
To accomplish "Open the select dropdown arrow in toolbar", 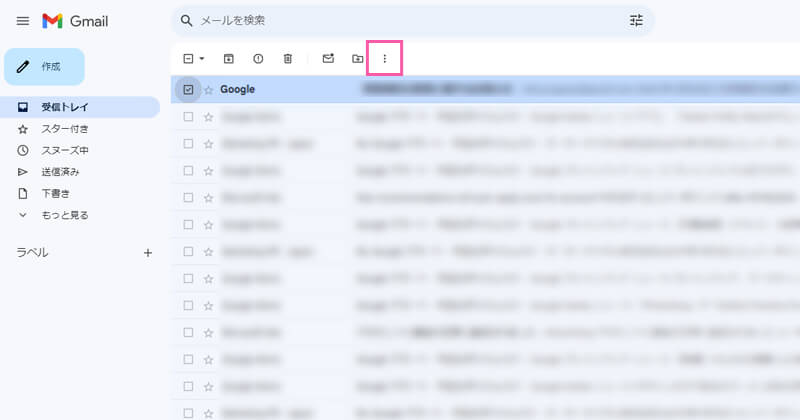I will coord(201,59).
